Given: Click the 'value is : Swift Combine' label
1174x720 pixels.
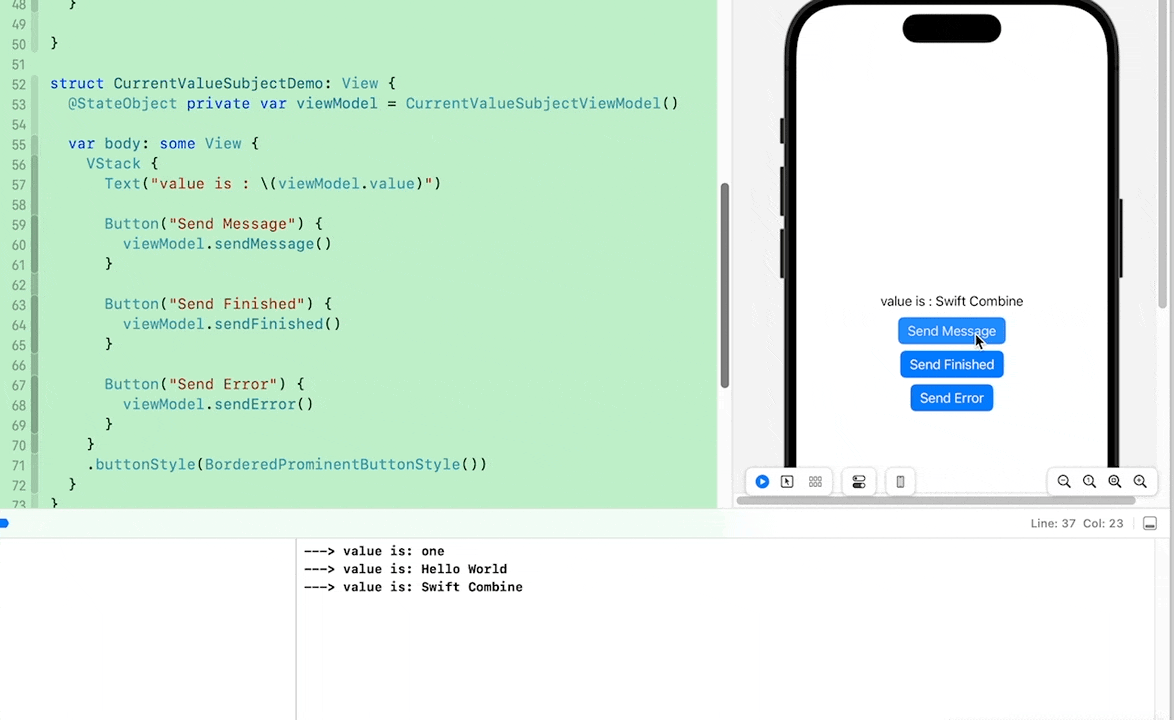Looking at the screenshot, I should 952,301.
